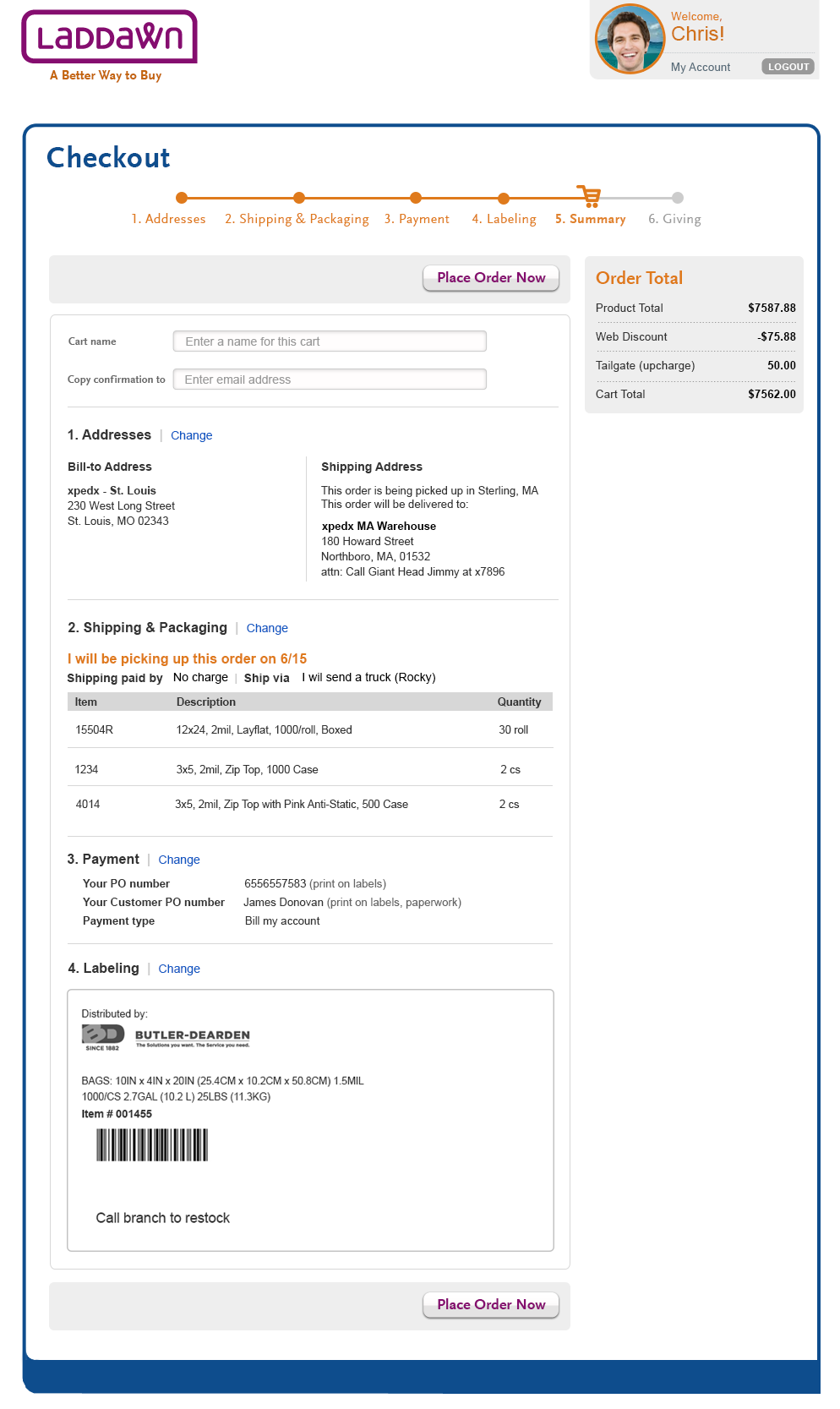Screen dimensions: 840x1409
Task: Click the top Place Order Now button
Action: point(491,278)
